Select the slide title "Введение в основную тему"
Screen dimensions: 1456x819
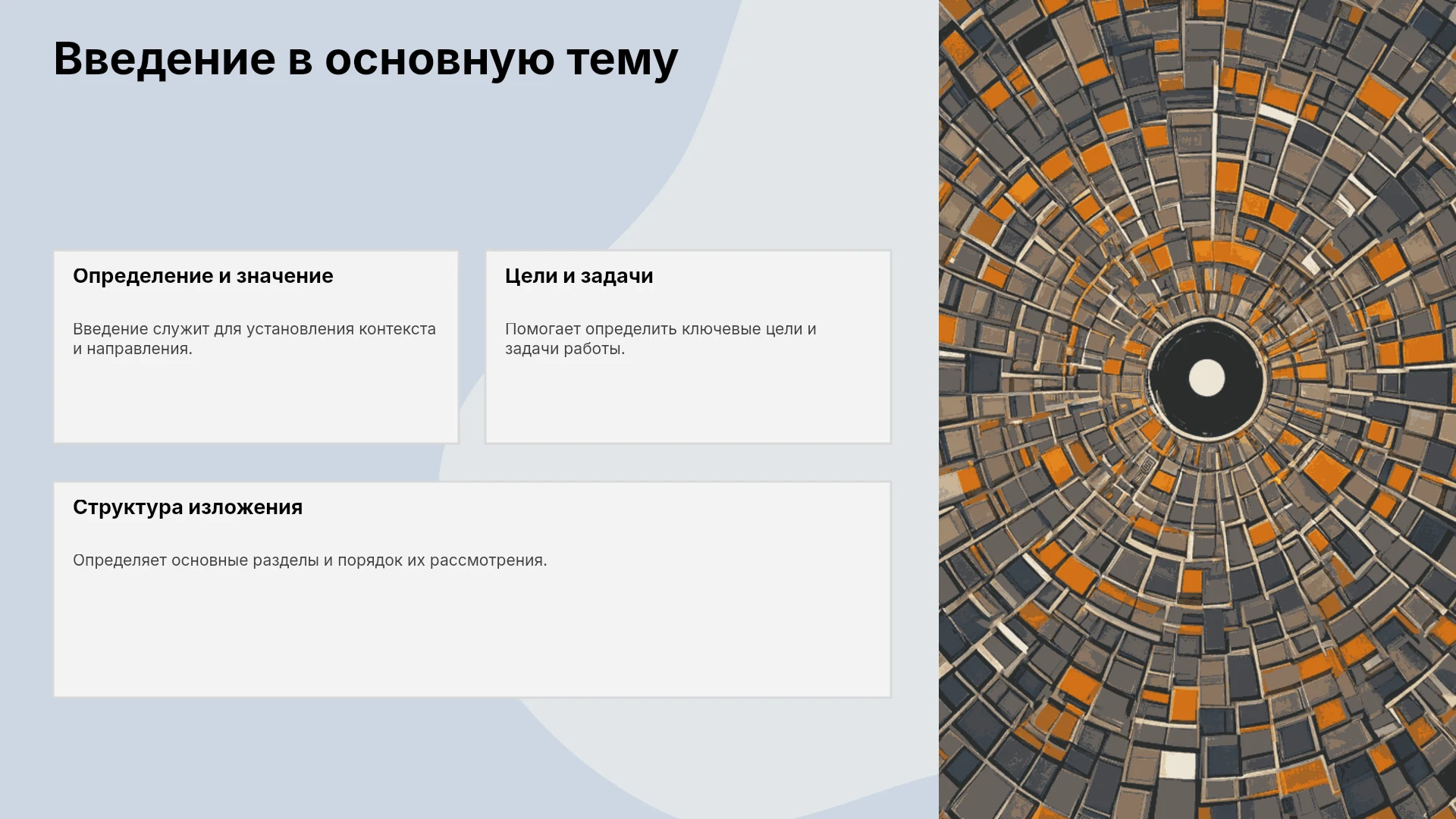(366, 59)
